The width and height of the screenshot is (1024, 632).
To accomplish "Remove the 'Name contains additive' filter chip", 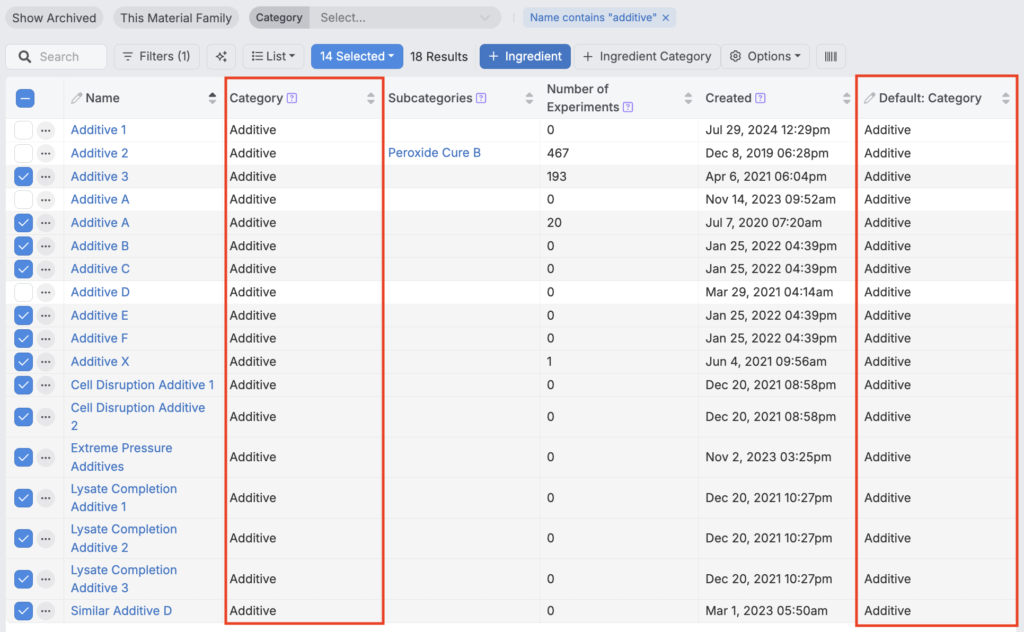I will [667, 18].
